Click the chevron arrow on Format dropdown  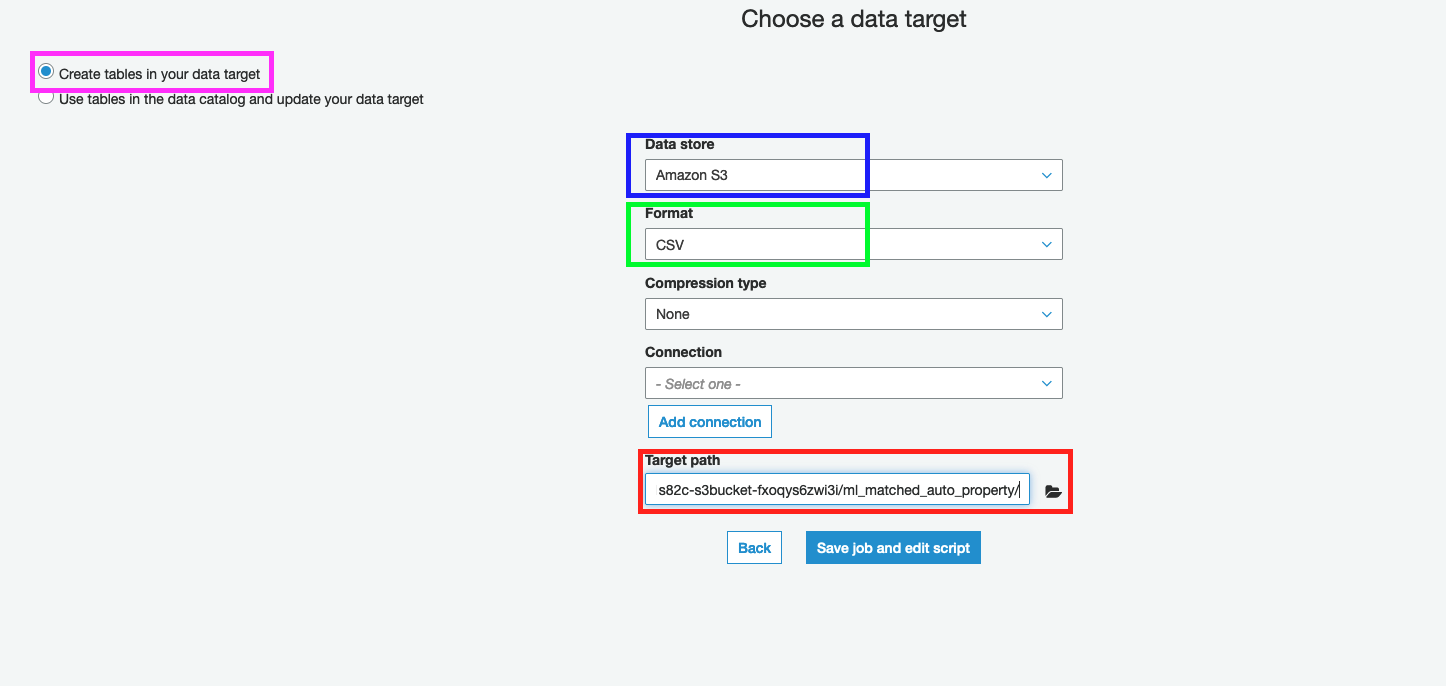point(1047,244)
